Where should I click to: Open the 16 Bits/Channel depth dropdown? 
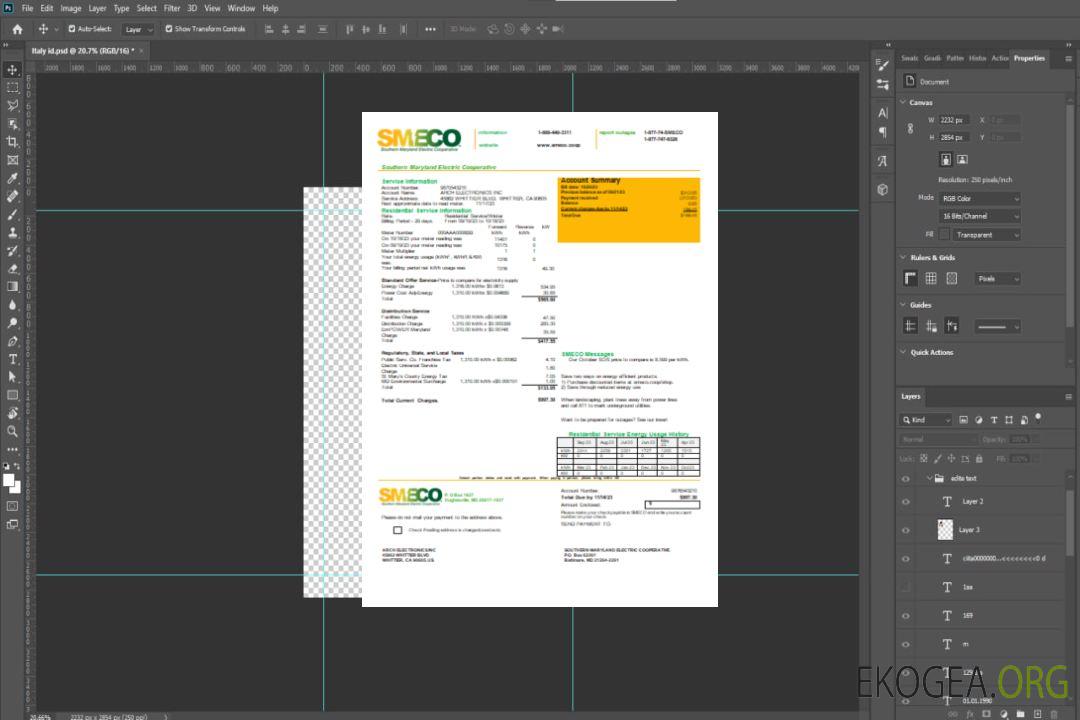click(x=979, y=216)
